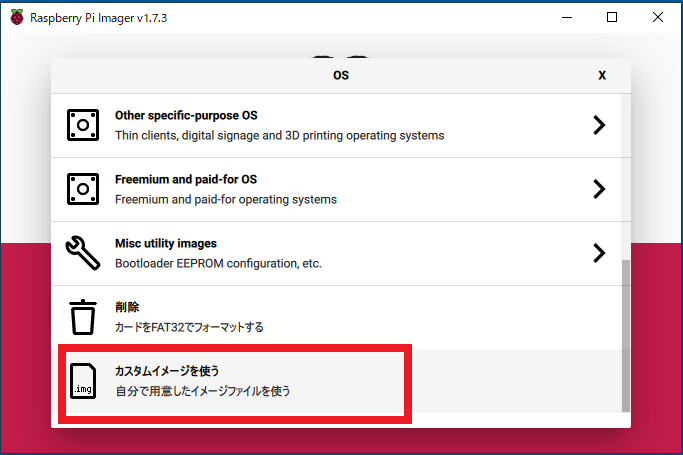Click 自分で用意したイメージファイルを使う description
This screenshot has width=683, height=455.
(203, 391)
